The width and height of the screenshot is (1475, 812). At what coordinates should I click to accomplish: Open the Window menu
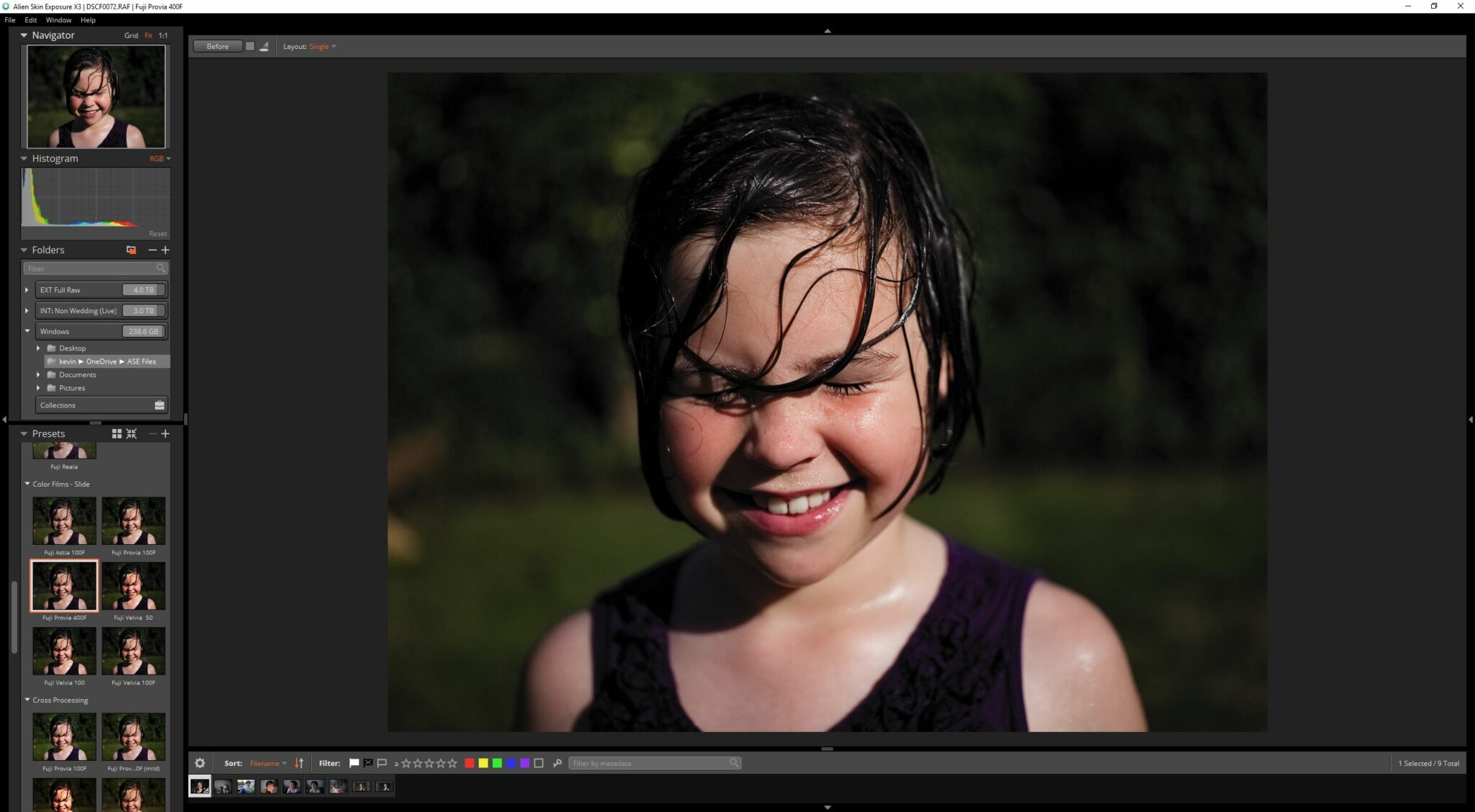(58, 20)
